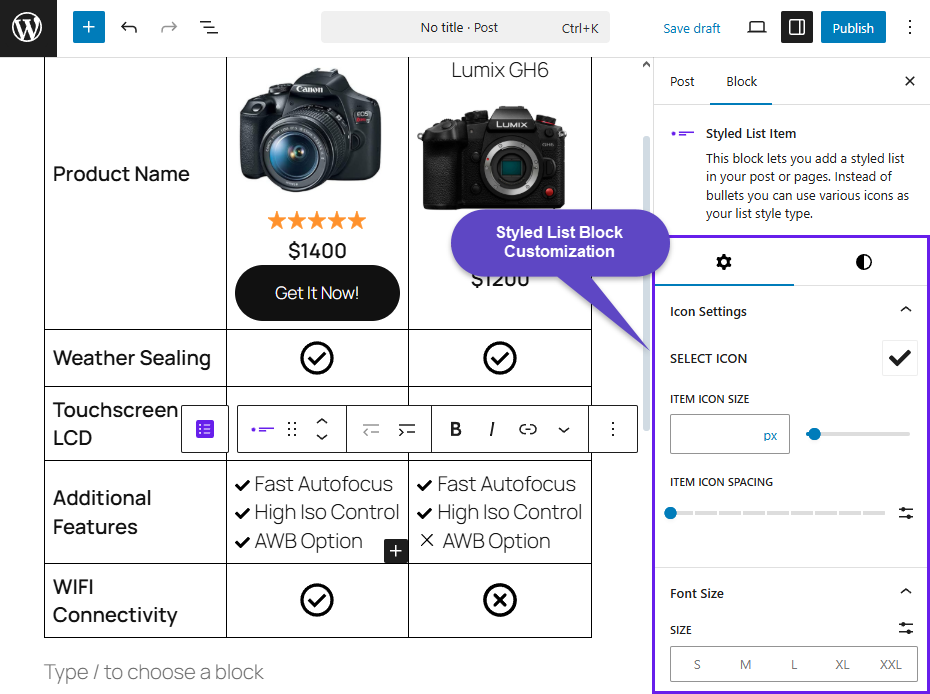Click the Canon camera image
The image size is (930, 694).
pyautogui.click(x=310, y=130)
